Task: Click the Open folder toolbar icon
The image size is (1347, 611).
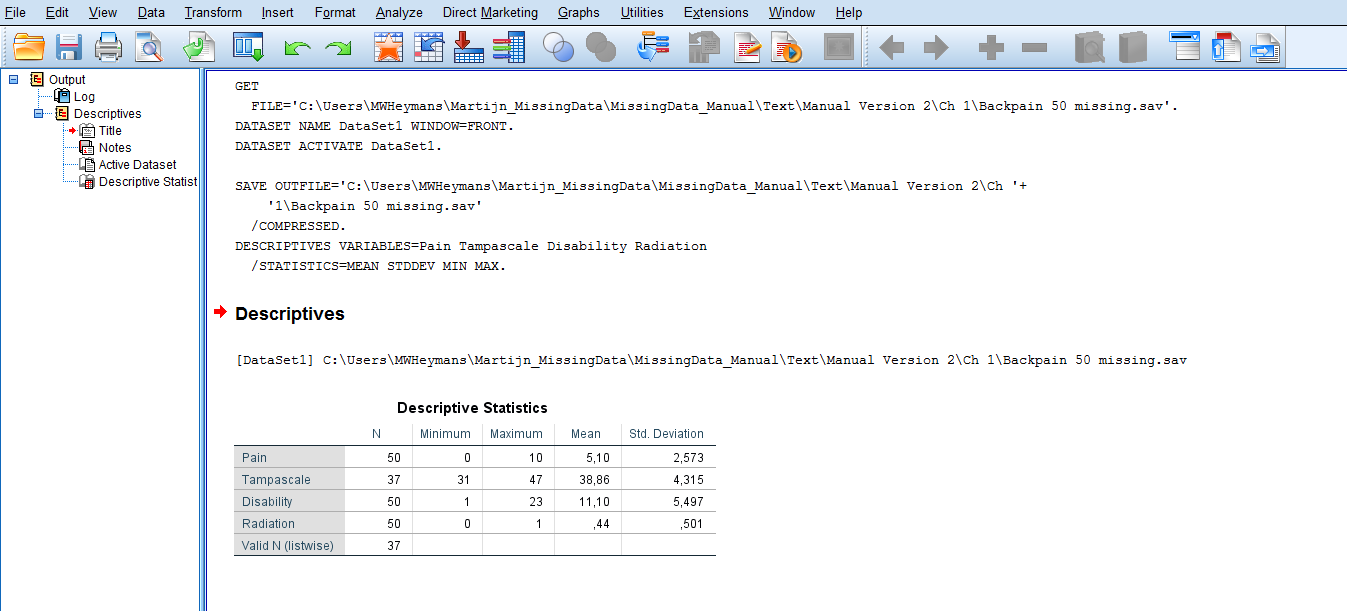Action: click(30, 47)
